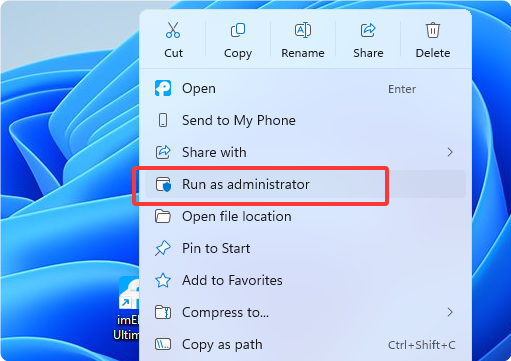Expand the Share with submenu arrow

point(450,152)
